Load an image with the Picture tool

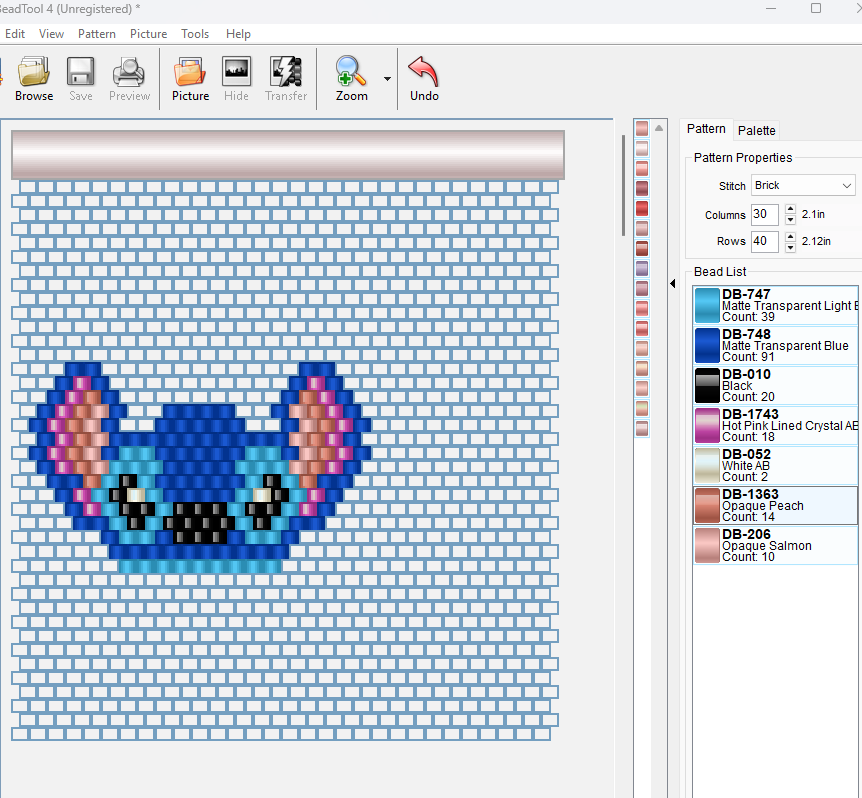coord(190,79)
